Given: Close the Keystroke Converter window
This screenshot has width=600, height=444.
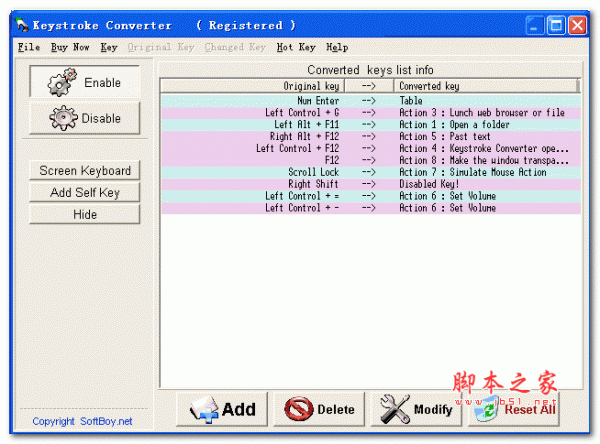Looking at the screenshot, I should pyautogui.click(x=577, y=26).
